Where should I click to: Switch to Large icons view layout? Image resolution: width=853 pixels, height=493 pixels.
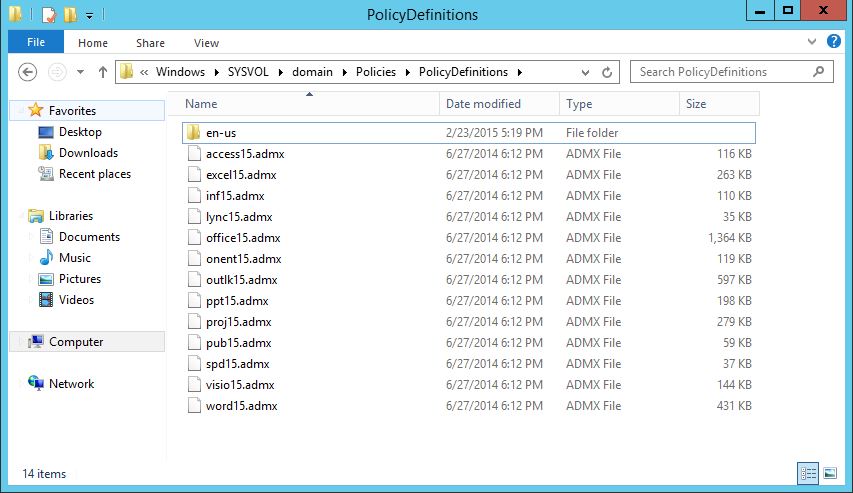pyautogui.click(x=830, y=473)
